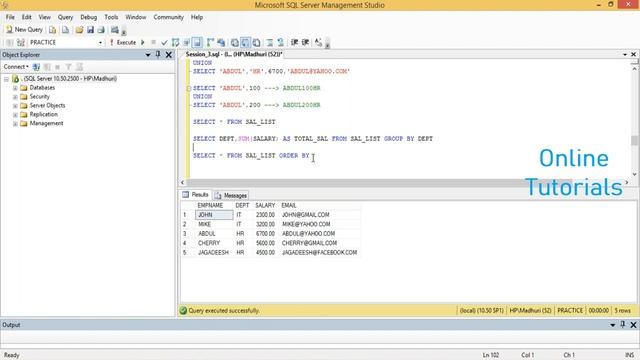
Task: Close the Output panel
Action: pyautogui.click(x=633, y=325)
